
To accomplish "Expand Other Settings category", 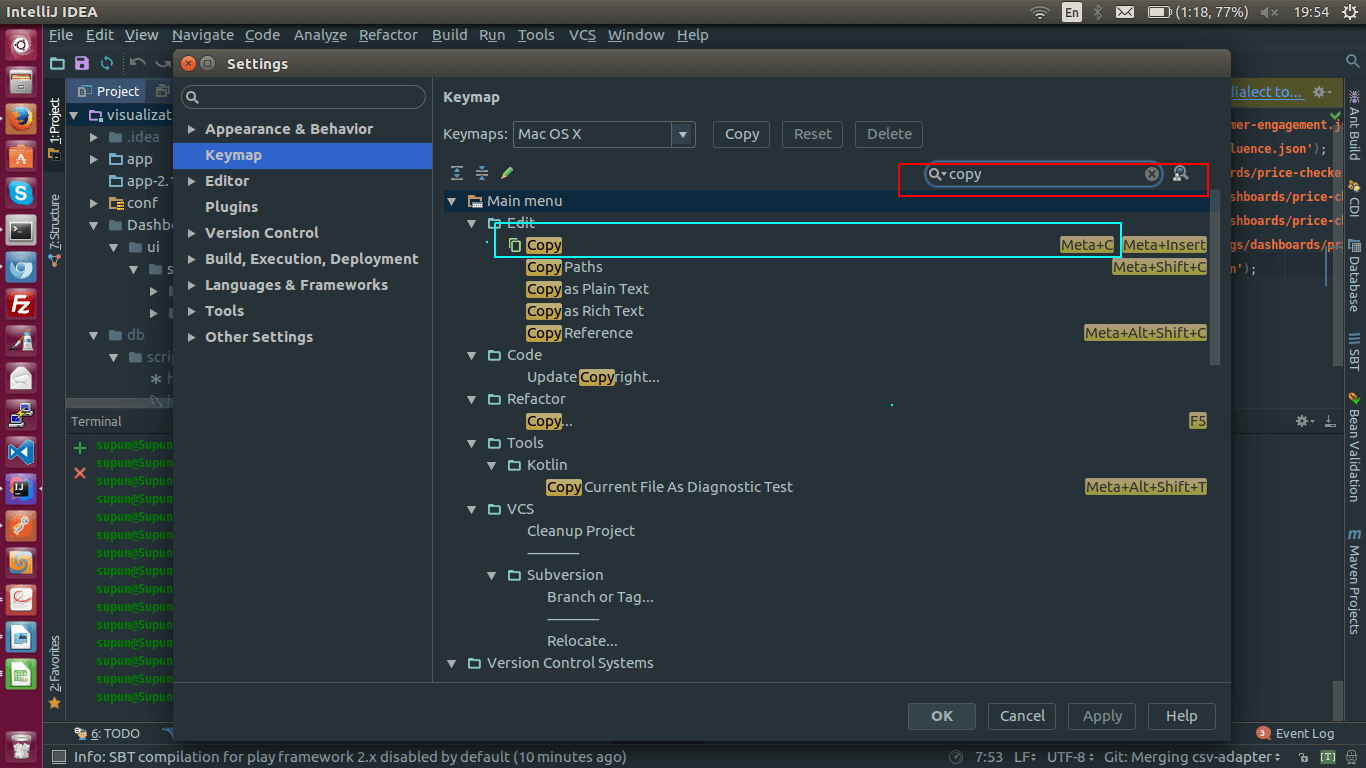I will tap(192, 337).
